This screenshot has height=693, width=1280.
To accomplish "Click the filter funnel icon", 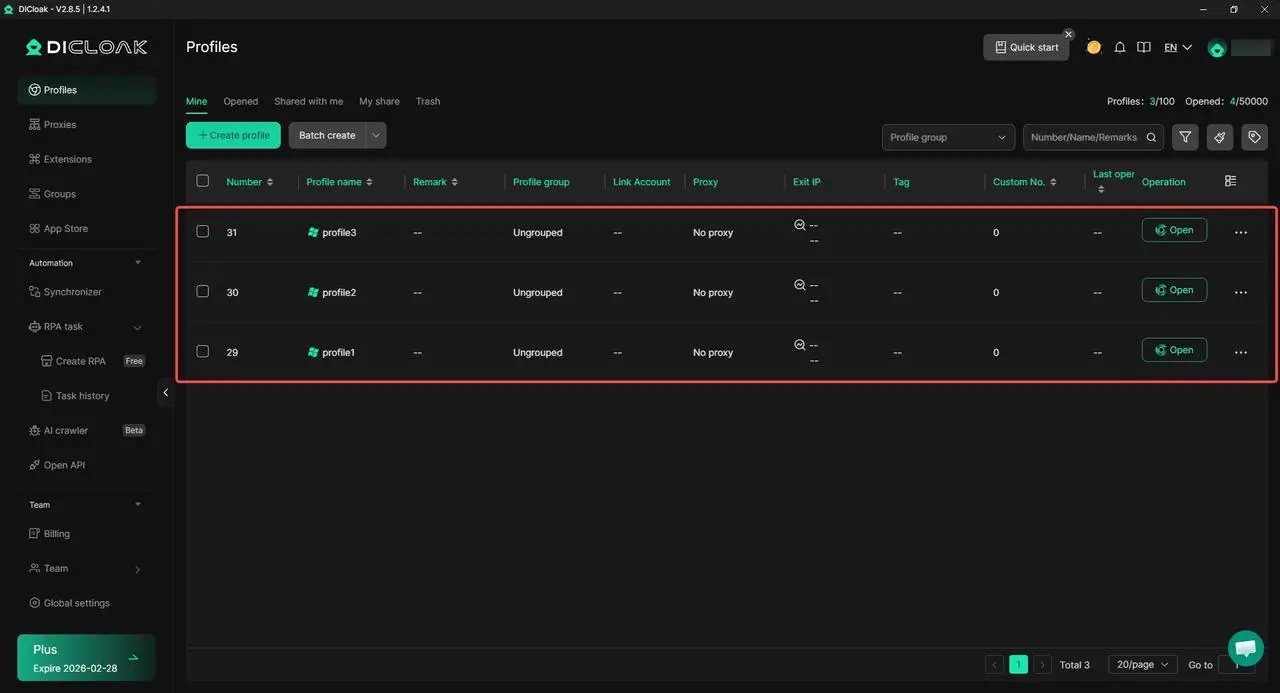I will point(1185,137).
